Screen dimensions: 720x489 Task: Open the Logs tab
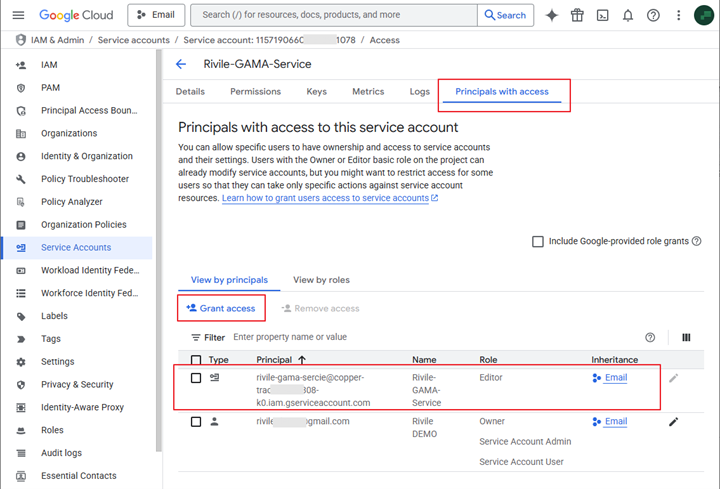pyautogui.click(x=420, y=91)
